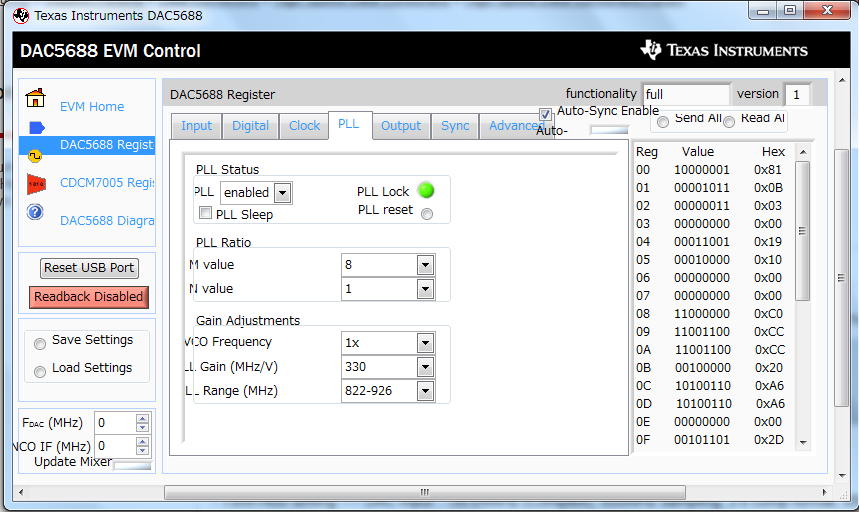The width and height of the screenshot is (859, 512).
Task: Switch to the Output tab
Action: click(401, 126)
